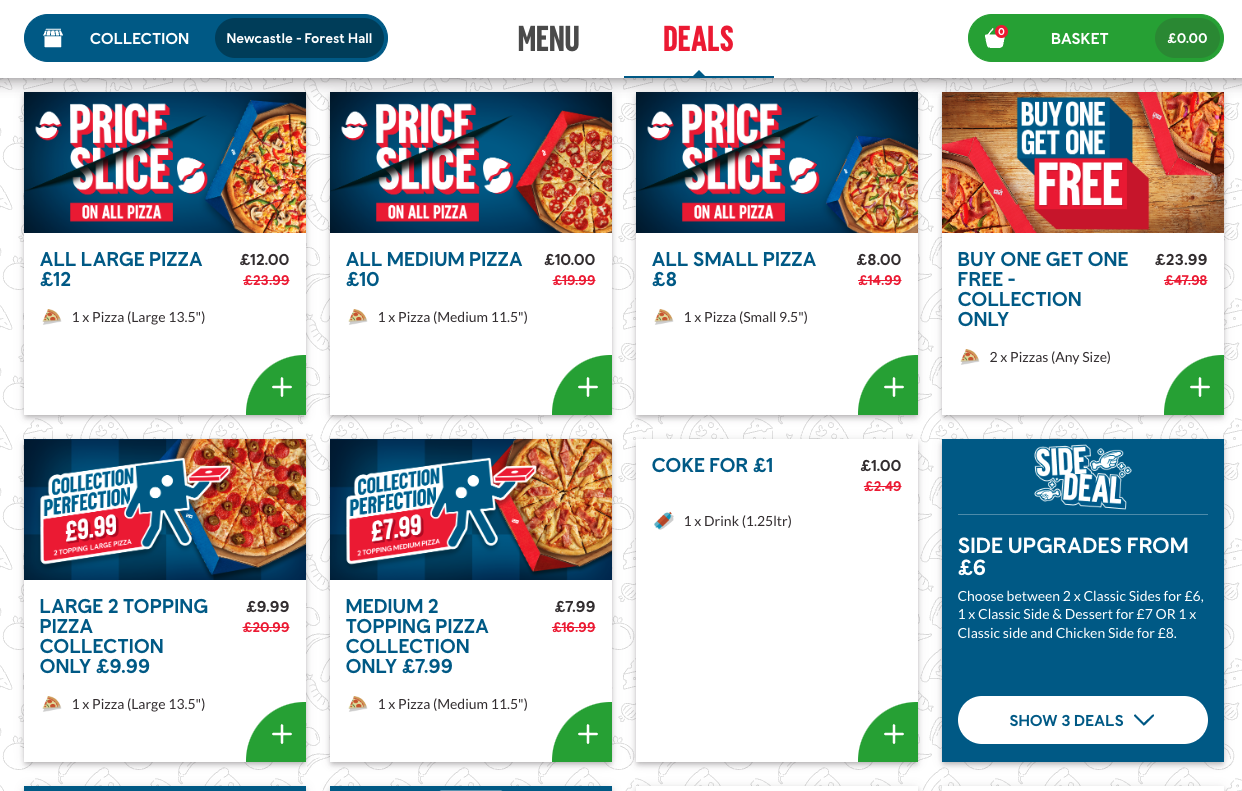Click the All Large Pizza £12 title
The image size is (1242, 791).
coord(121,269)
